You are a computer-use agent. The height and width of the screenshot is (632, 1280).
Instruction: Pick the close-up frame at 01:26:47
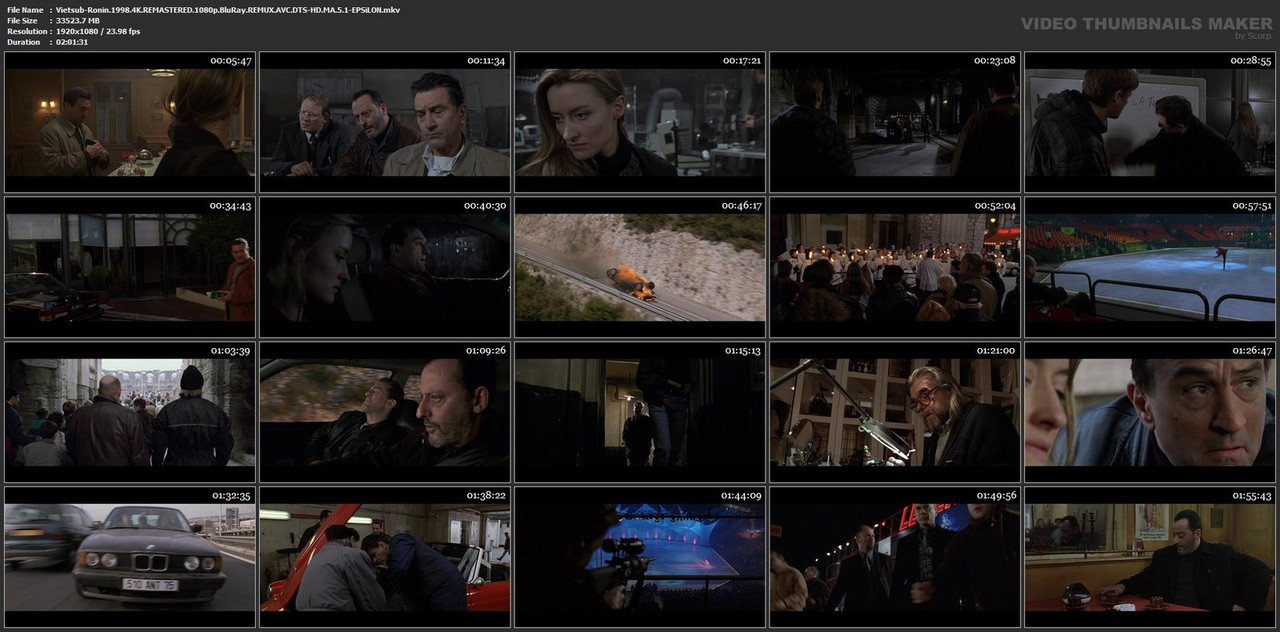tap(1150, 412)
